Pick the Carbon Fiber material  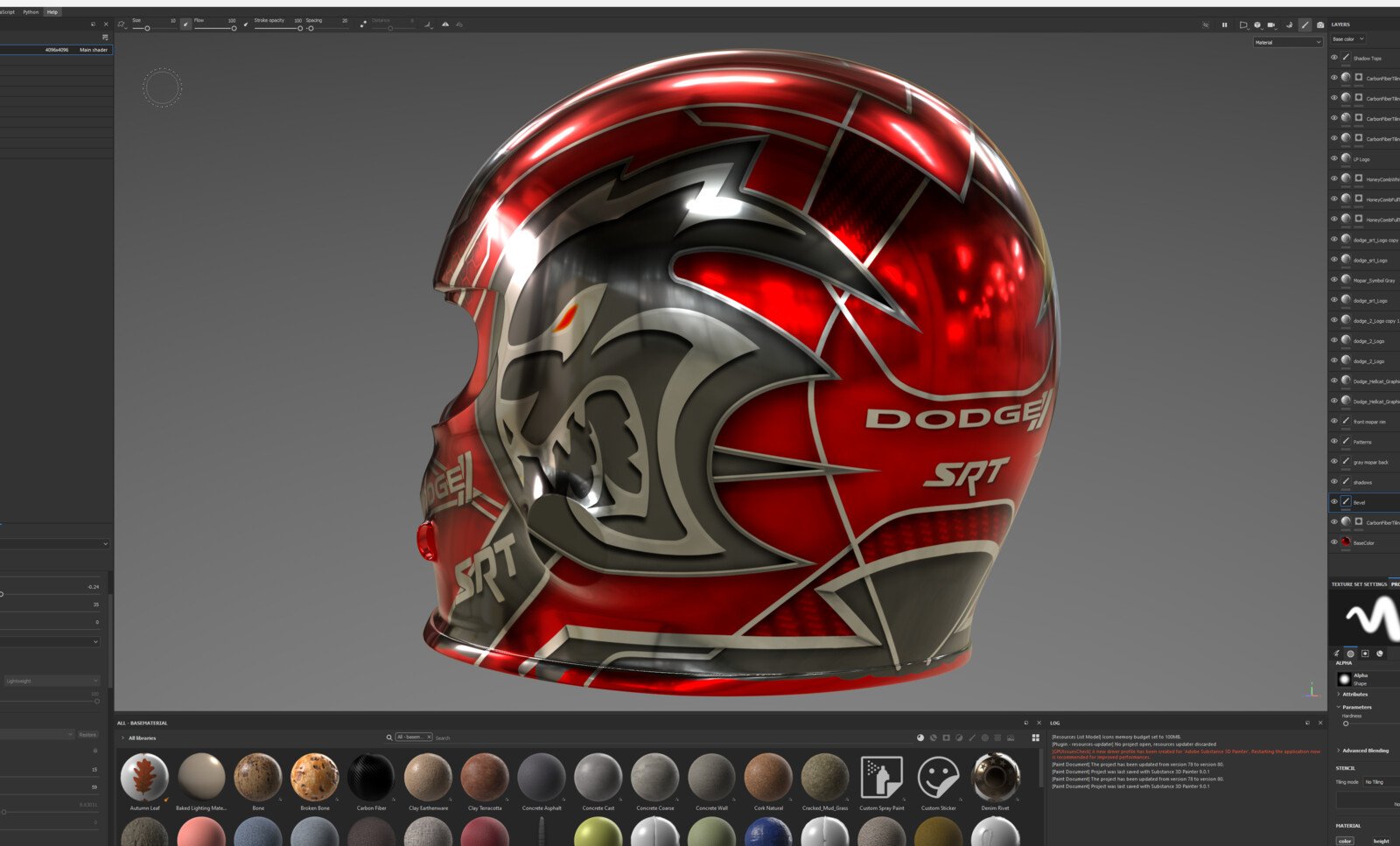(x=371, y=777)
